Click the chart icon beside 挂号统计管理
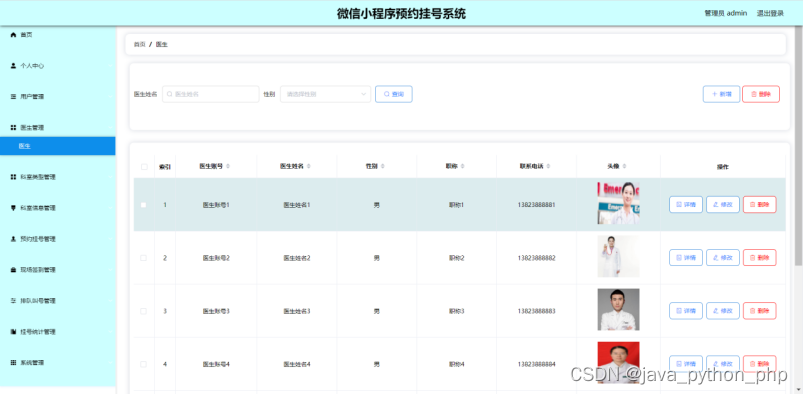Viewport: 803px width, 394px height. point(13,332)
